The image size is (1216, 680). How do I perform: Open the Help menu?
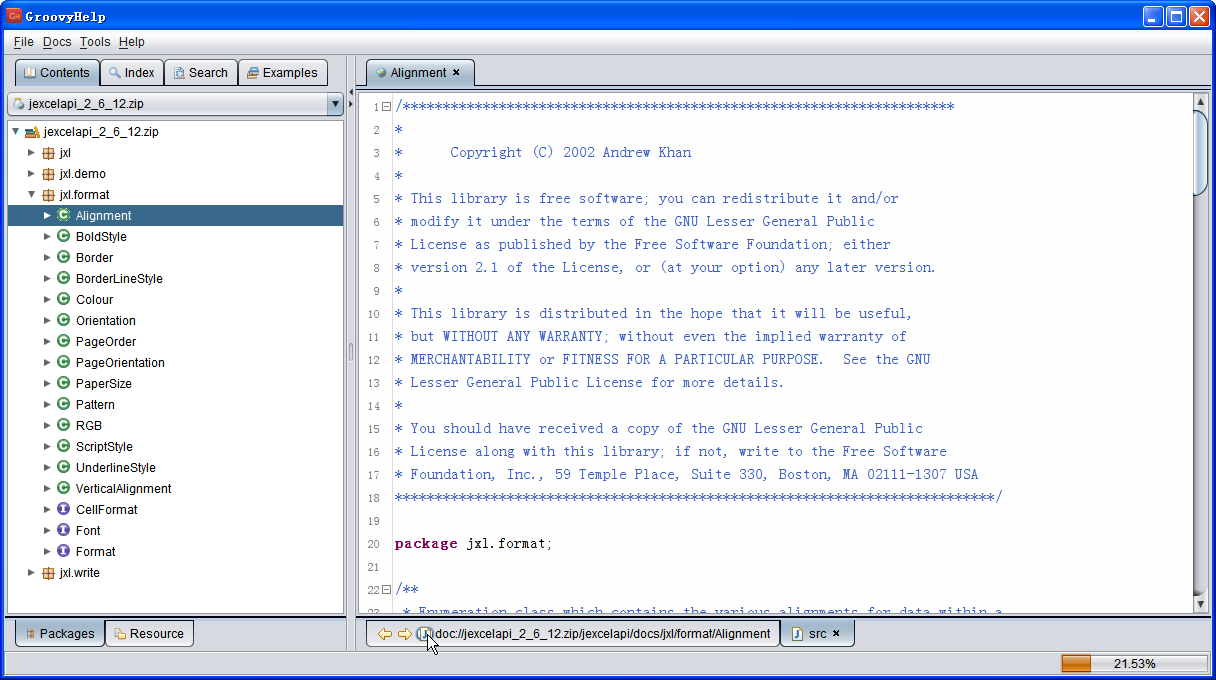tap(132, 42)
